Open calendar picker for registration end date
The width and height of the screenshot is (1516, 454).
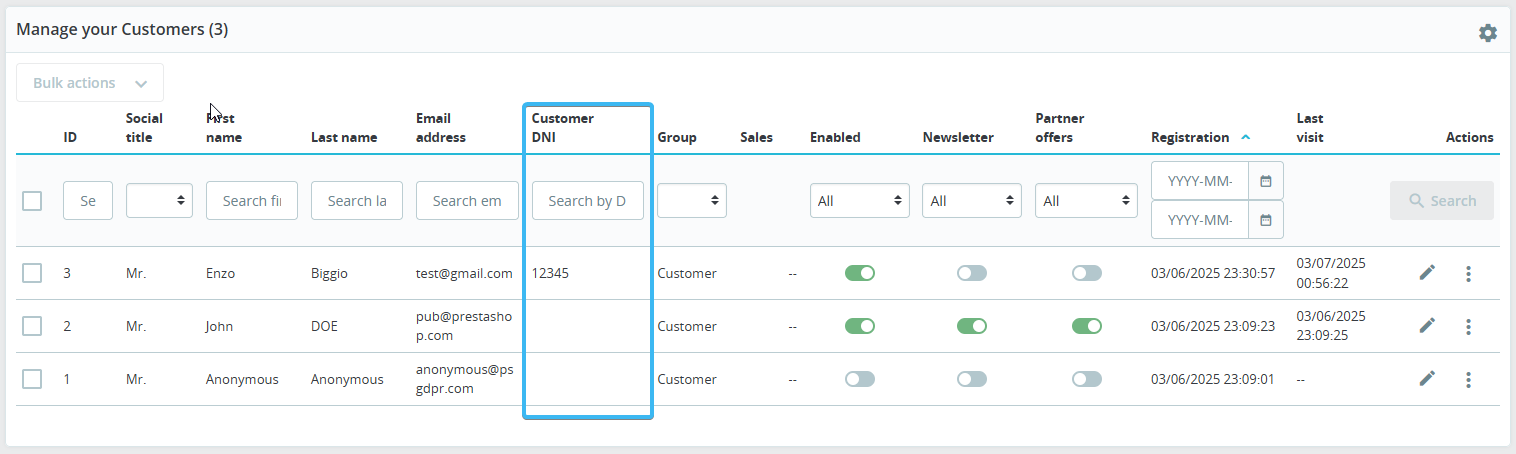point(1266,220)
